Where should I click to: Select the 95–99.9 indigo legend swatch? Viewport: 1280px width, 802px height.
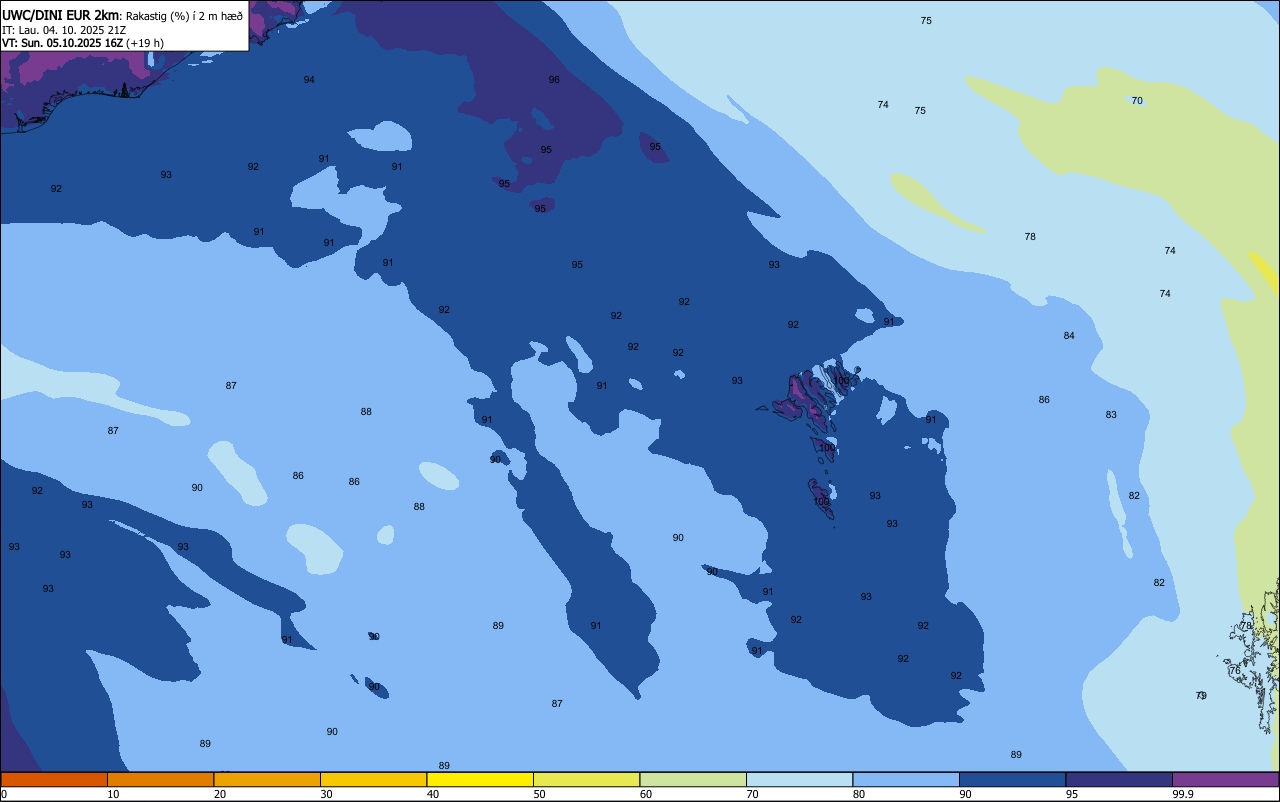1119,779
